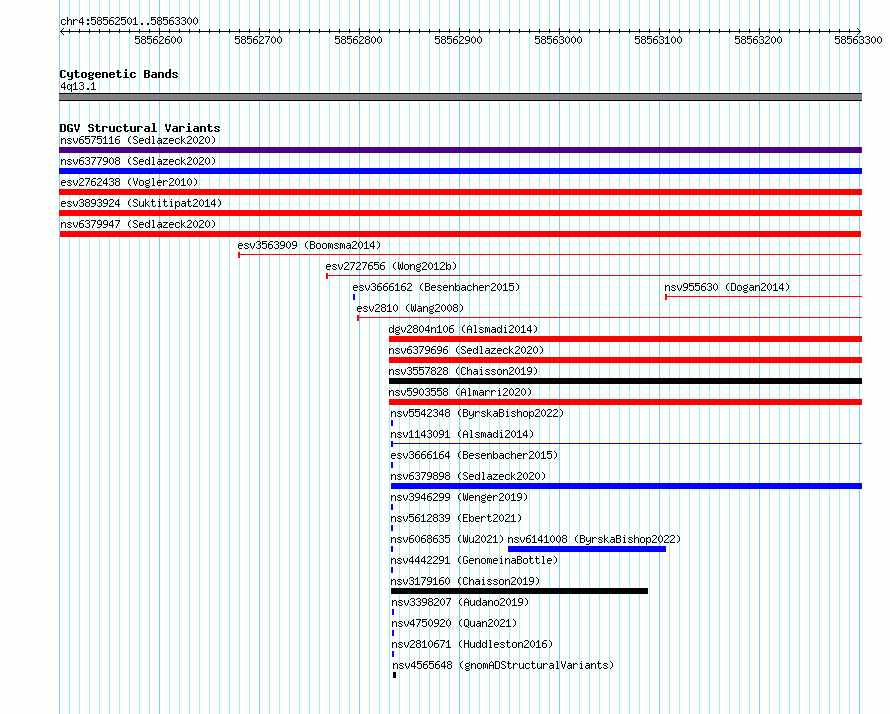Viewport: 890px width, 714px height.
Task: Click the red nsv5903558 feature bar
Action: click(x=625, y=402)
